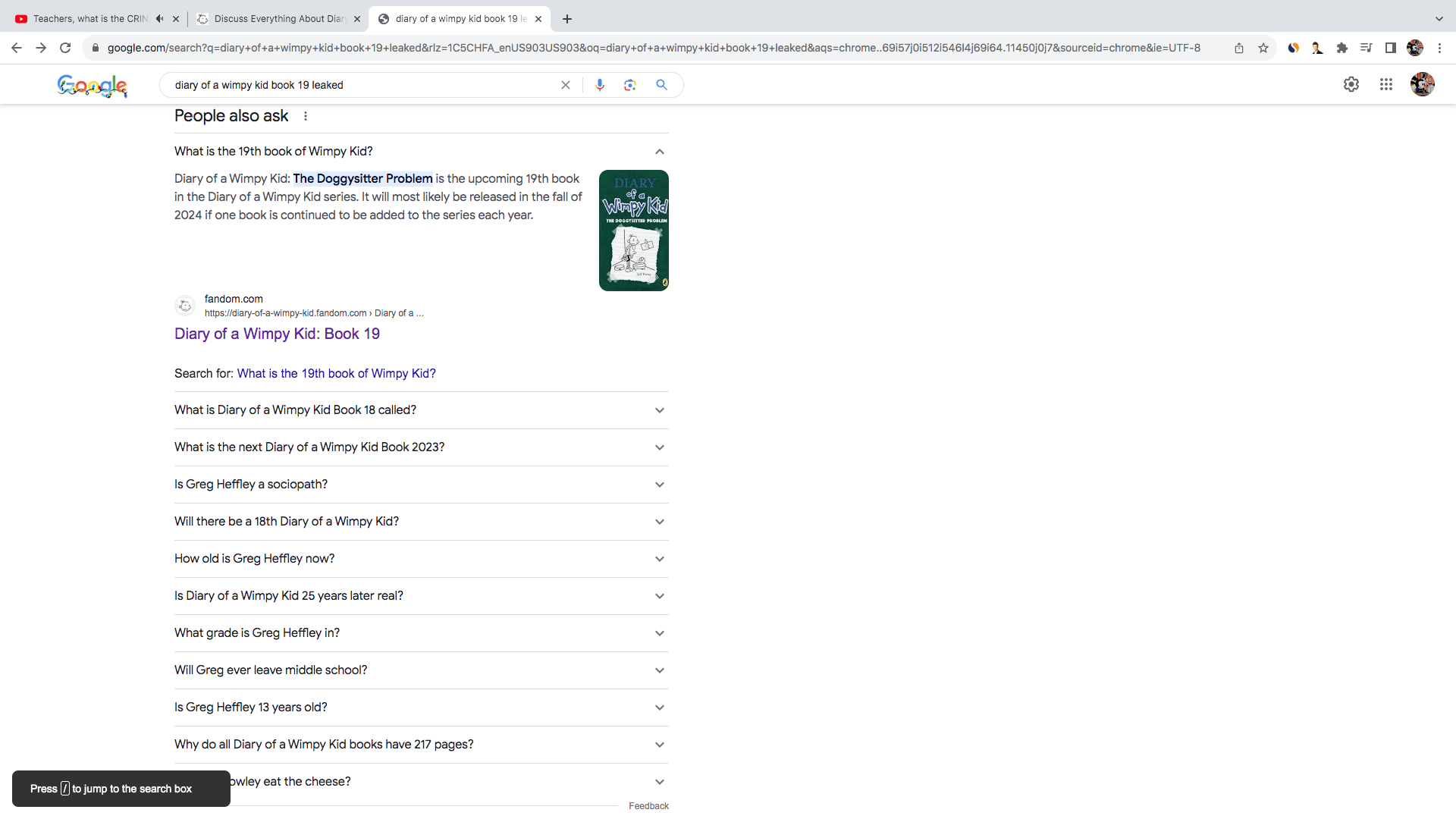This screenshot has width=1456, height=819.
Task: Expand the eat the cheese question
Action: [x=422, y=782]
